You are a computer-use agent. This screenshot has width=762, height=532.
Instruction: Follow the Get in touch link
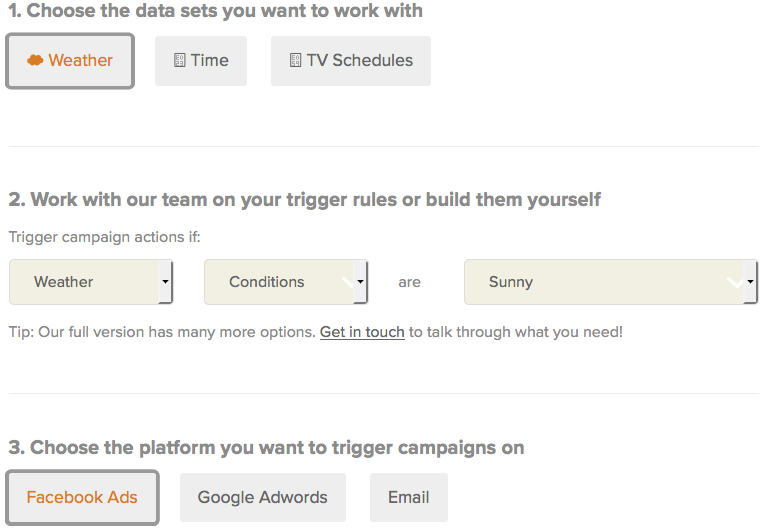tap(362, 331)
